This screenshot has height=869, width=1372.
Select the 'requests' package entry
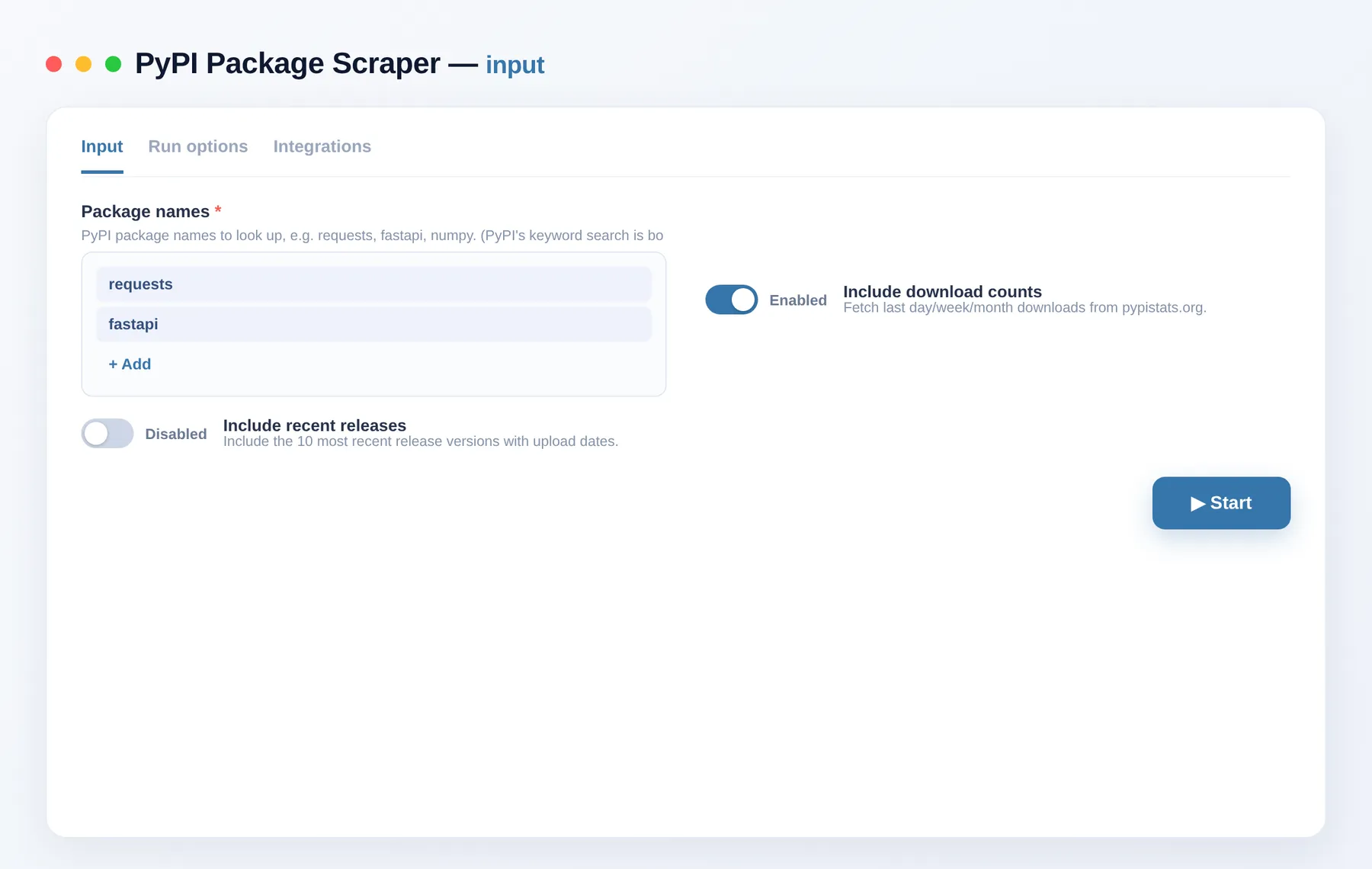click(373, 284)
